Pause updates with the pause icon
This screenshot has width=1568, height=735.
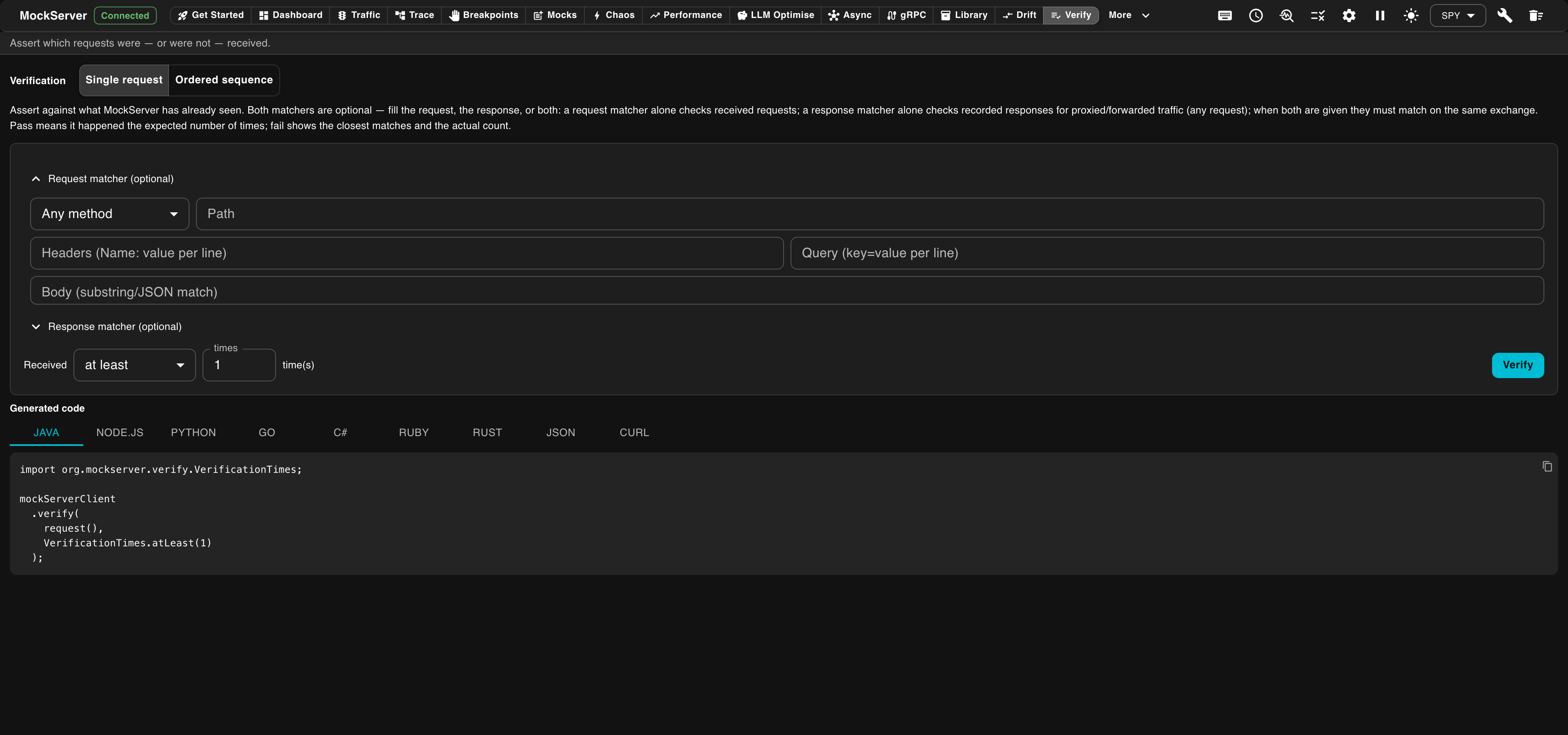tap(1380, 16)
